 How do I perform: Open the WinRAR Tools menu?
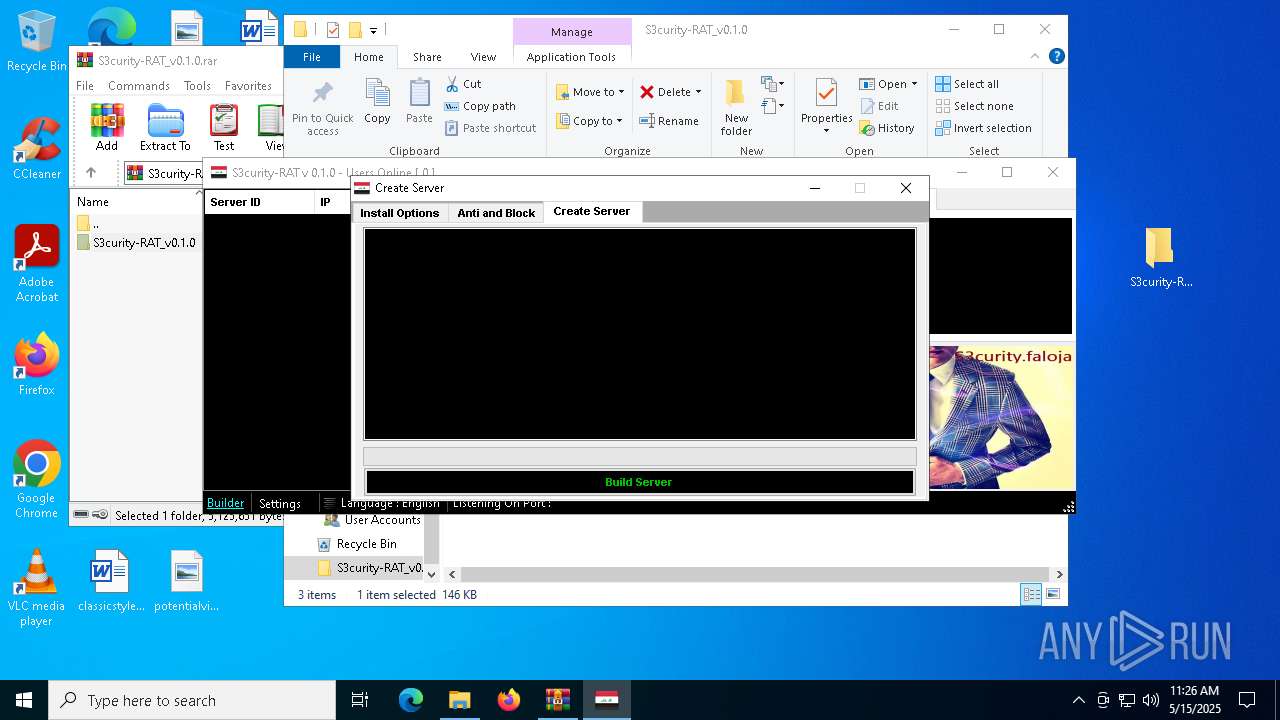(197, 86)
